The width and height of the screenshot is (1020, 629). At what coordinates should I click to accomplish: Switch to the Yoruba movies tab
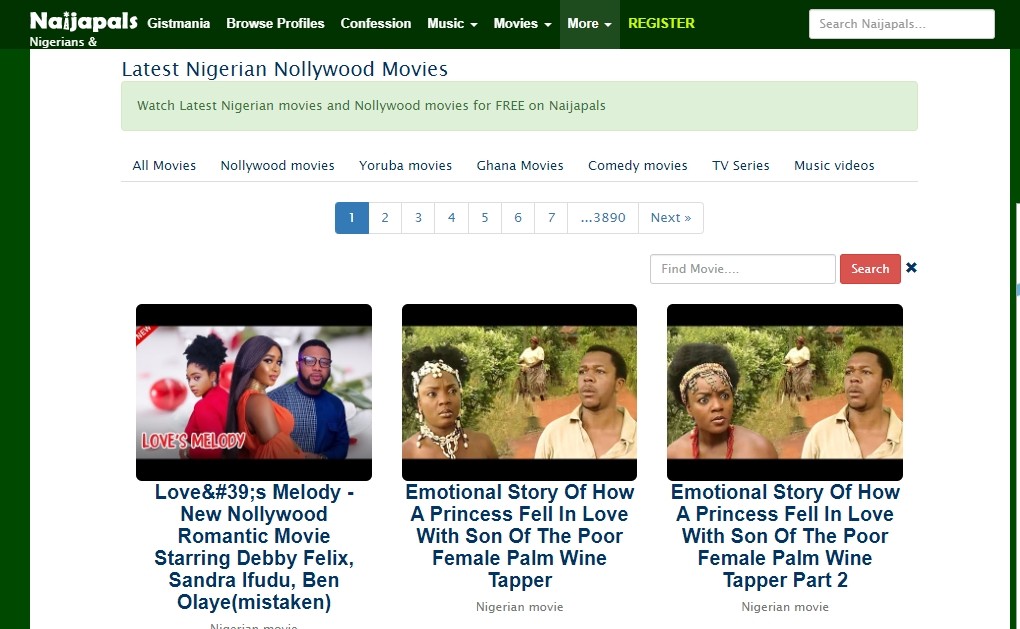(x=405, y=165)
